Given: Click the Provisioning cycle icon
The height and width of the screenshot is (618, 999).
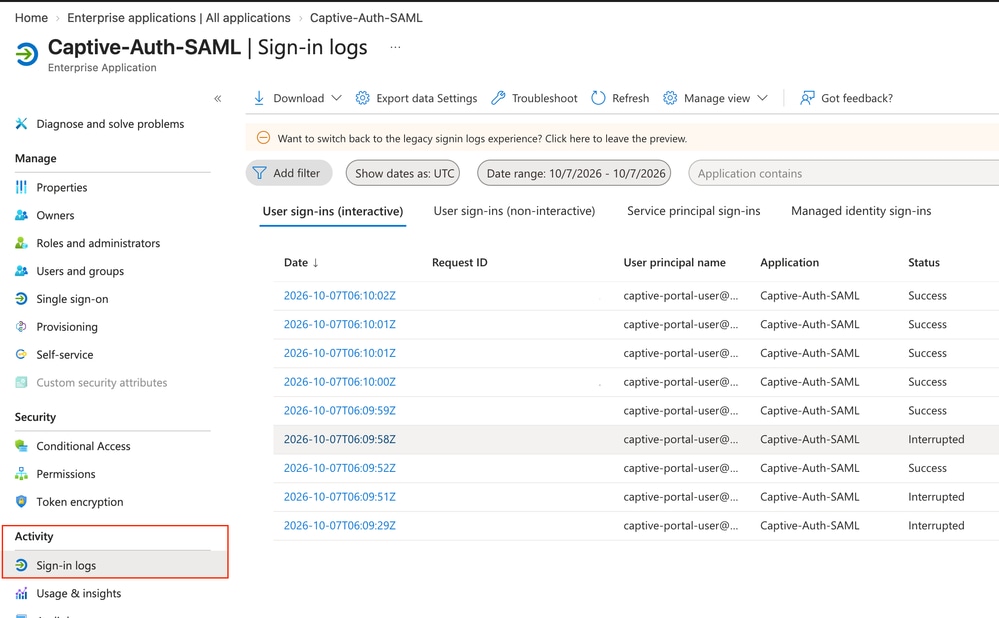Looking at the screenshot, I should [21, 326].
